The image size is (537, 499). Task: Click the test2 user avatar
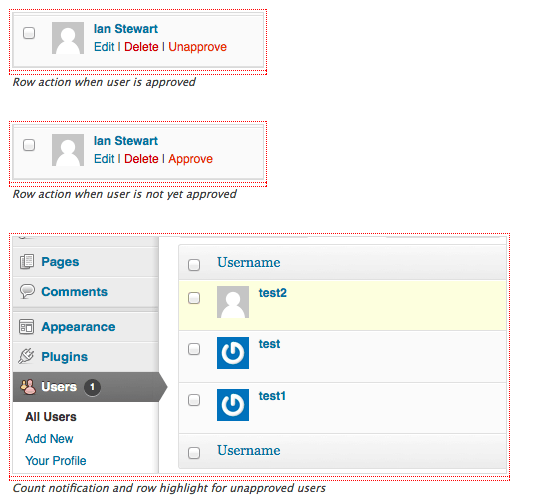click(233, 302)
